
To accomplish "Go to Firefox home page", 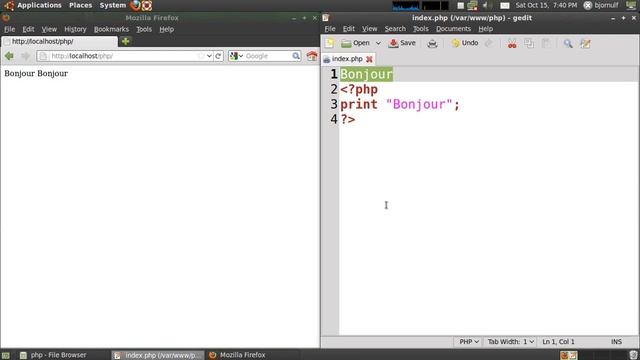I will pos(312,56).
